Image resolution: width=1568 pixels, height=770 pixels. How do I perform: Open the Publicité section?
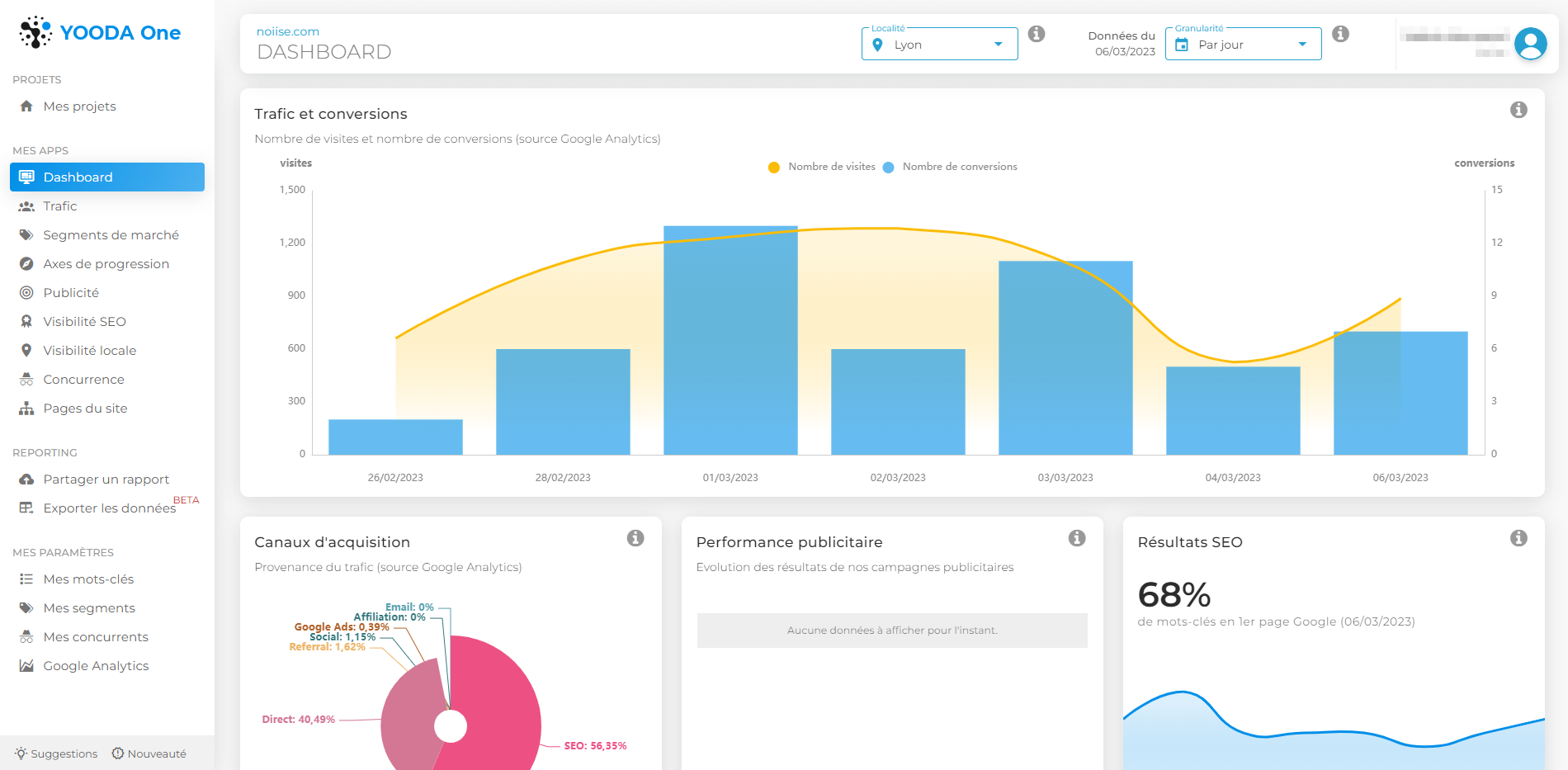[x=107, y=293]
